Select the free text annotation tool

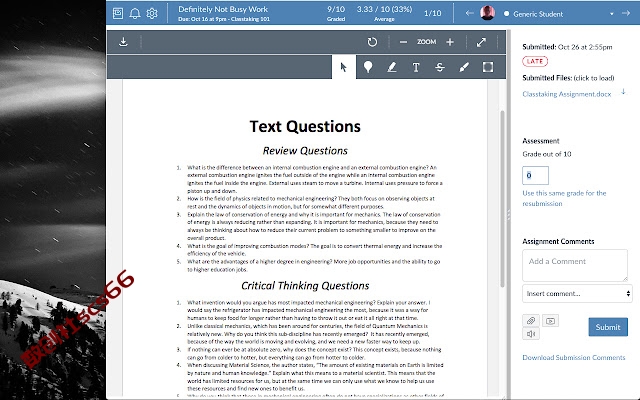pyautogui.click(x=416, y=67)
